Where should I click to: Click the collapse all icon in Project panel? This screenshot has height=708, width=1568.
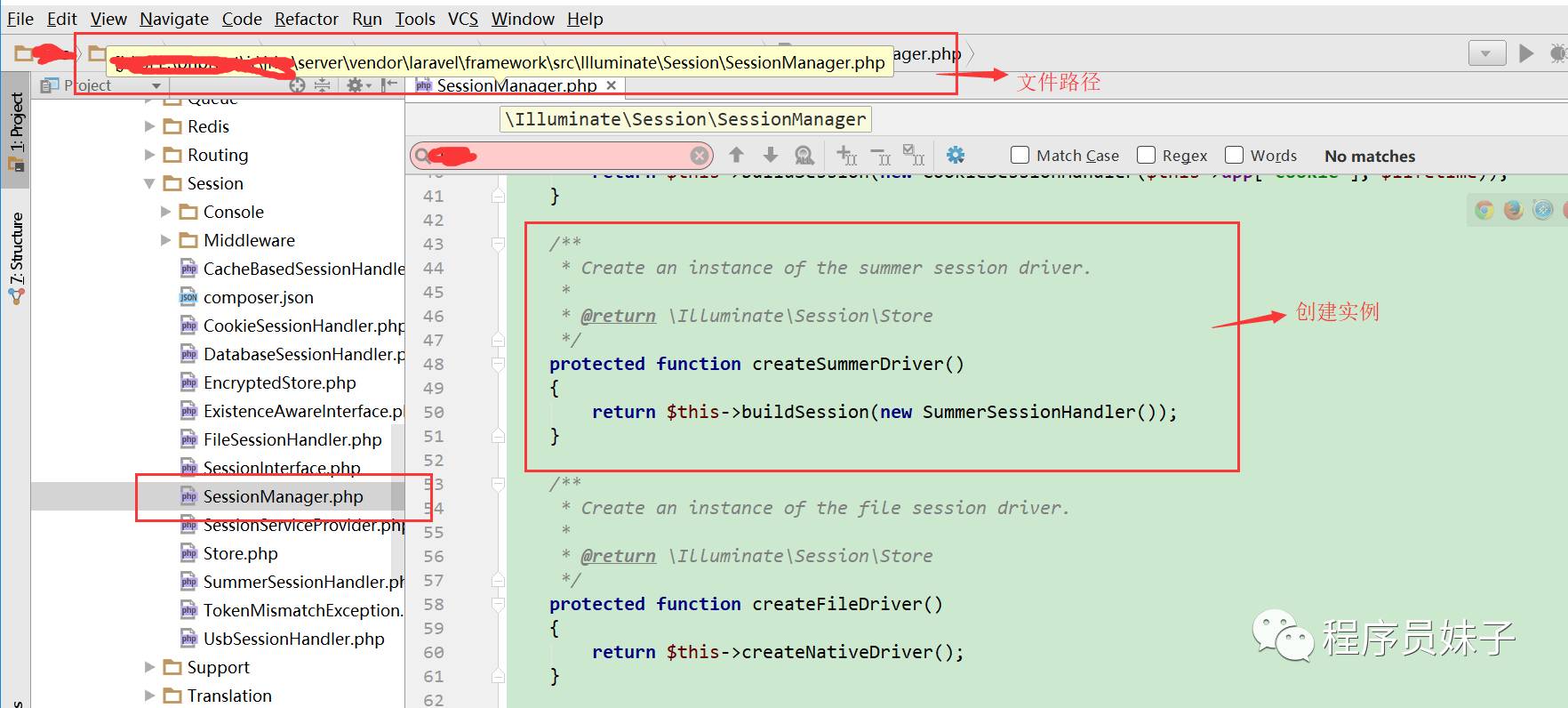(x=323, y=85)
